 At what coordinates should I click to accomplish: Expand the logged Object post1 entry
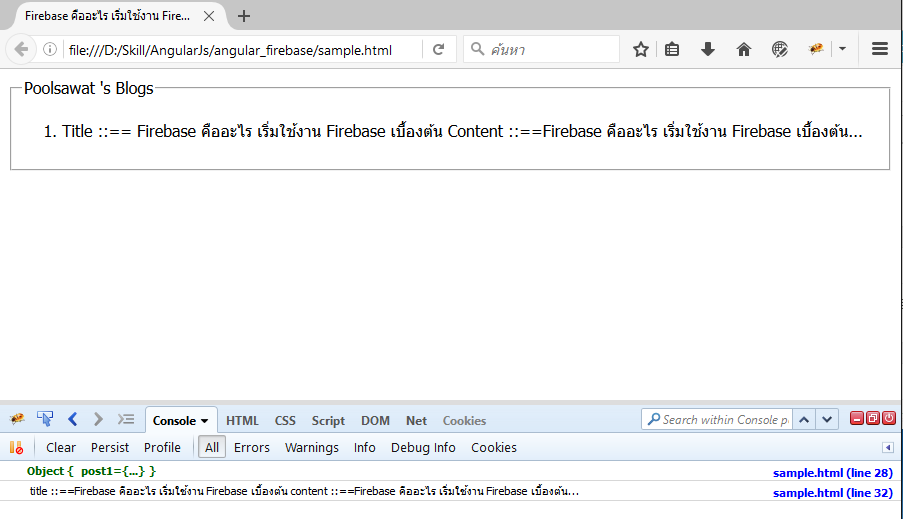coord(91,471)
